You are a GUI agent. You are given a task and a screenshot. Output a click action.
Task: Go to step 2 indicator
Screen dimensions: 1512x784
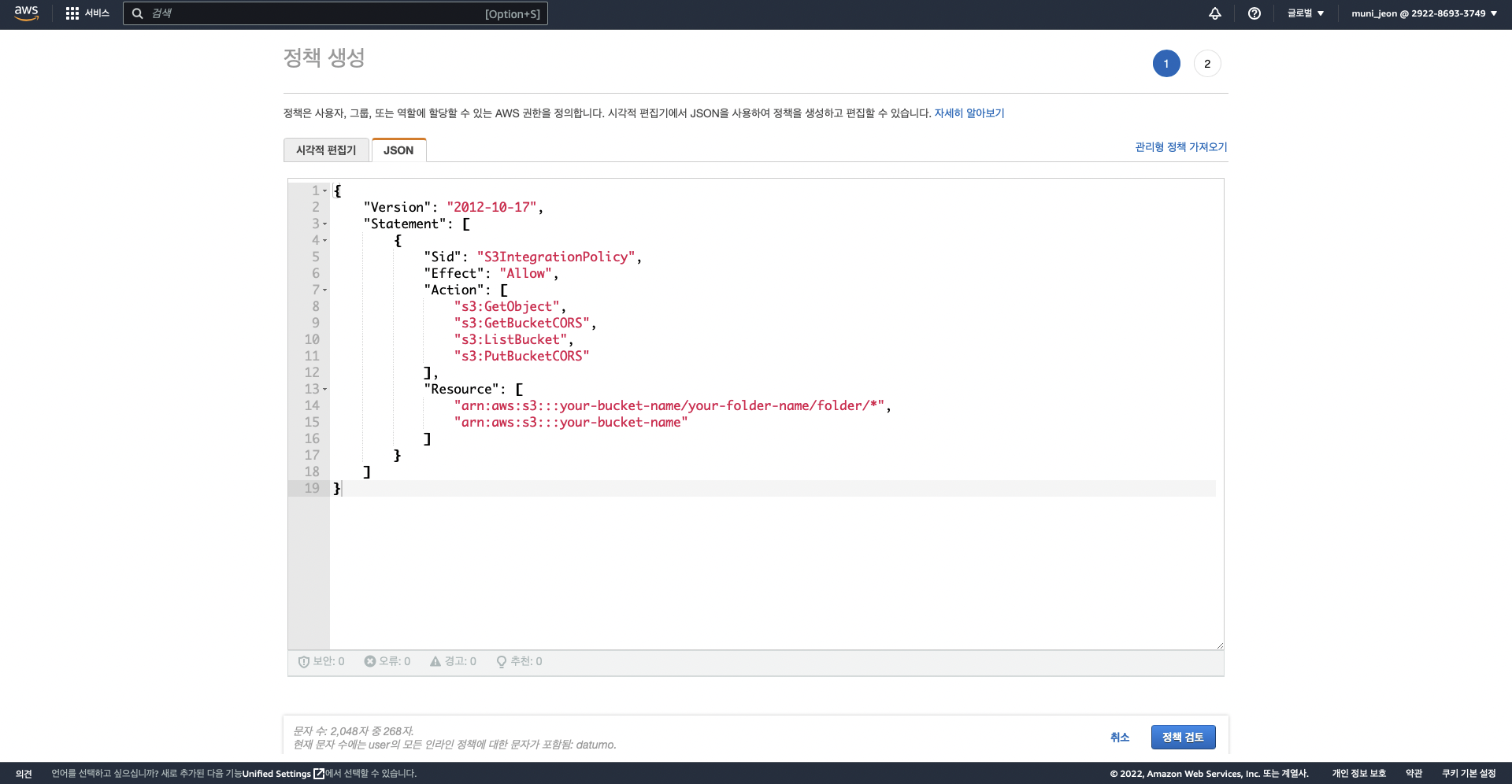click(x=1207, y=64)
